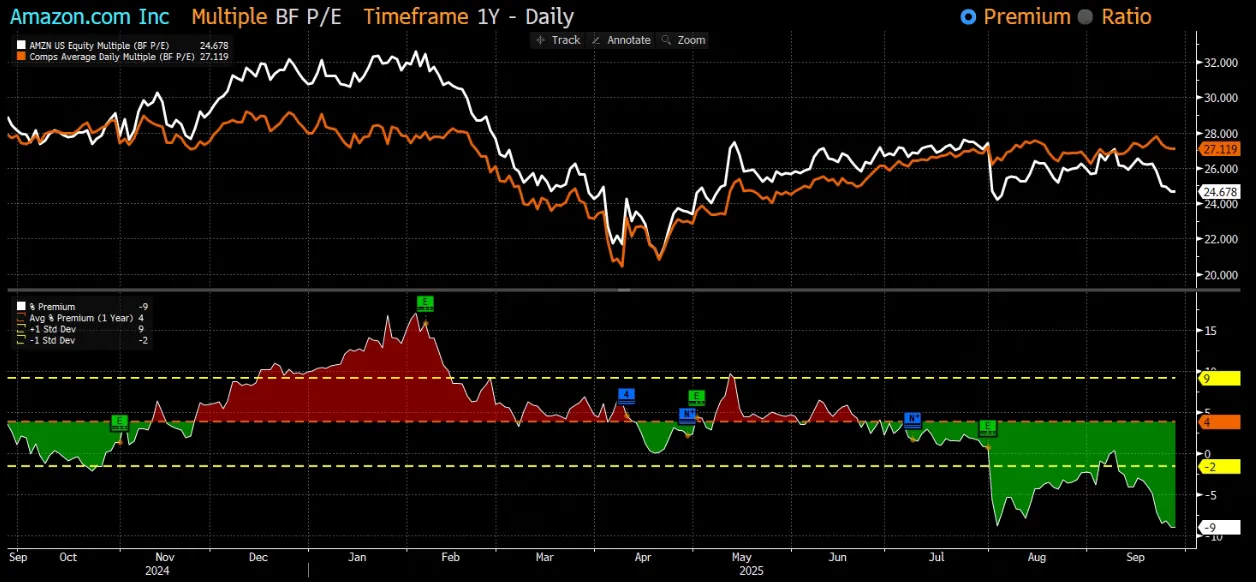
Task: Click the orange 27.119 price axis tag
Action: (1221, 149)
